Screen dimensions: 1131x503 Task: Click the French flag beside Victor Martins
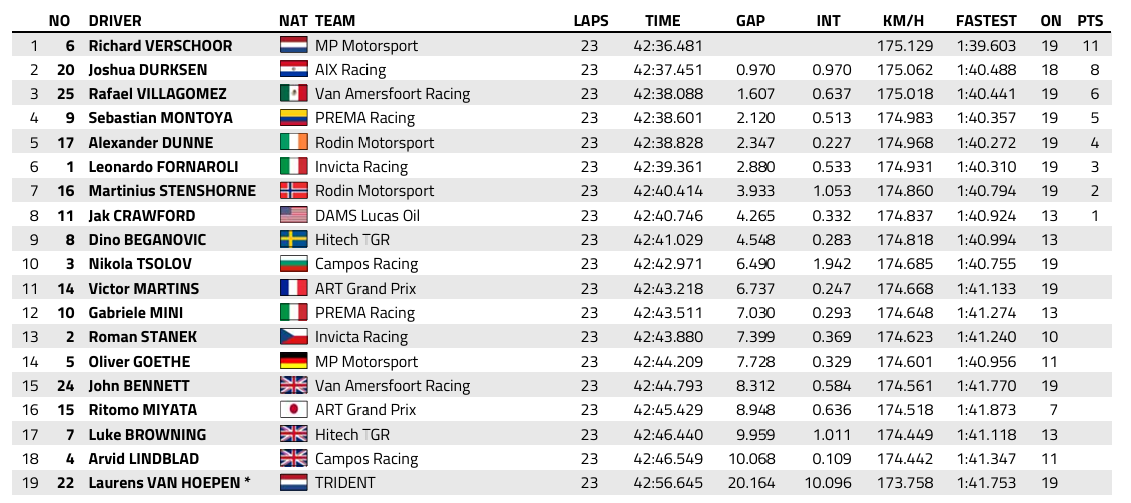pyautogui.click(x=293, y=289)
